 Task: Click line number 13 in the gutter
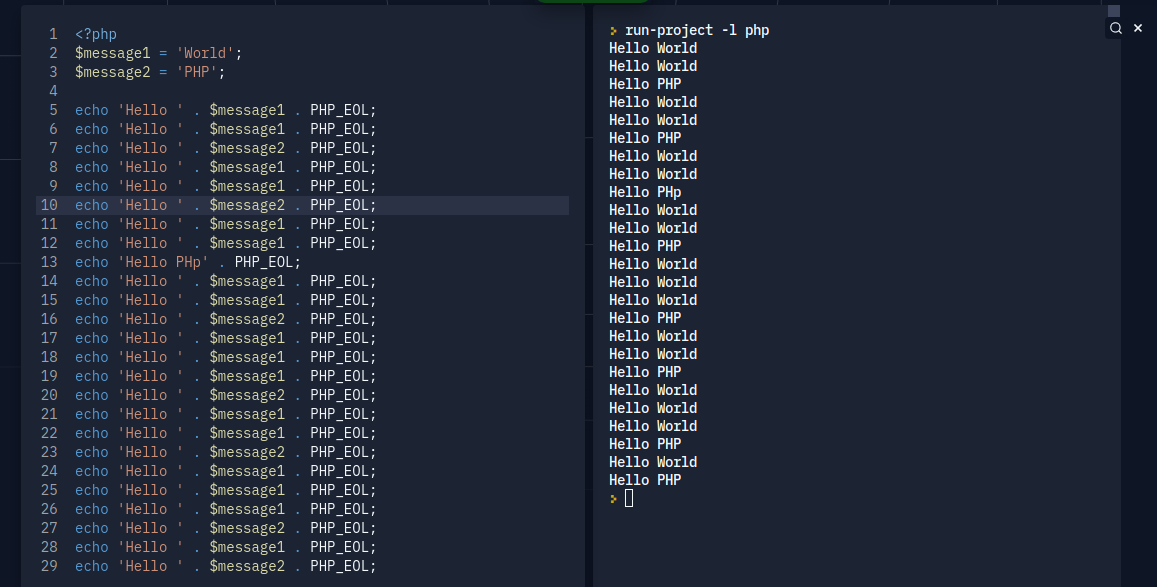pyautogui.click(x=49, y=262)
